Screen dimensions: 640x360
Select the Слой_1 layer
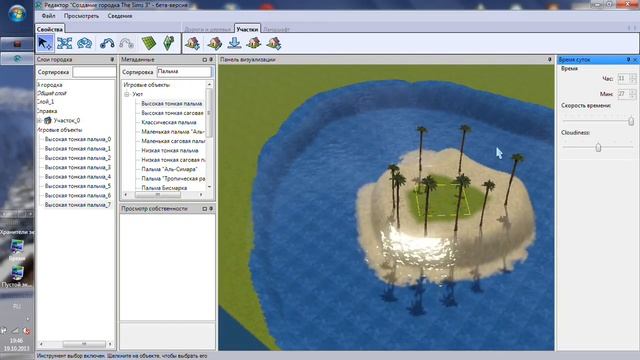[46, 102]
